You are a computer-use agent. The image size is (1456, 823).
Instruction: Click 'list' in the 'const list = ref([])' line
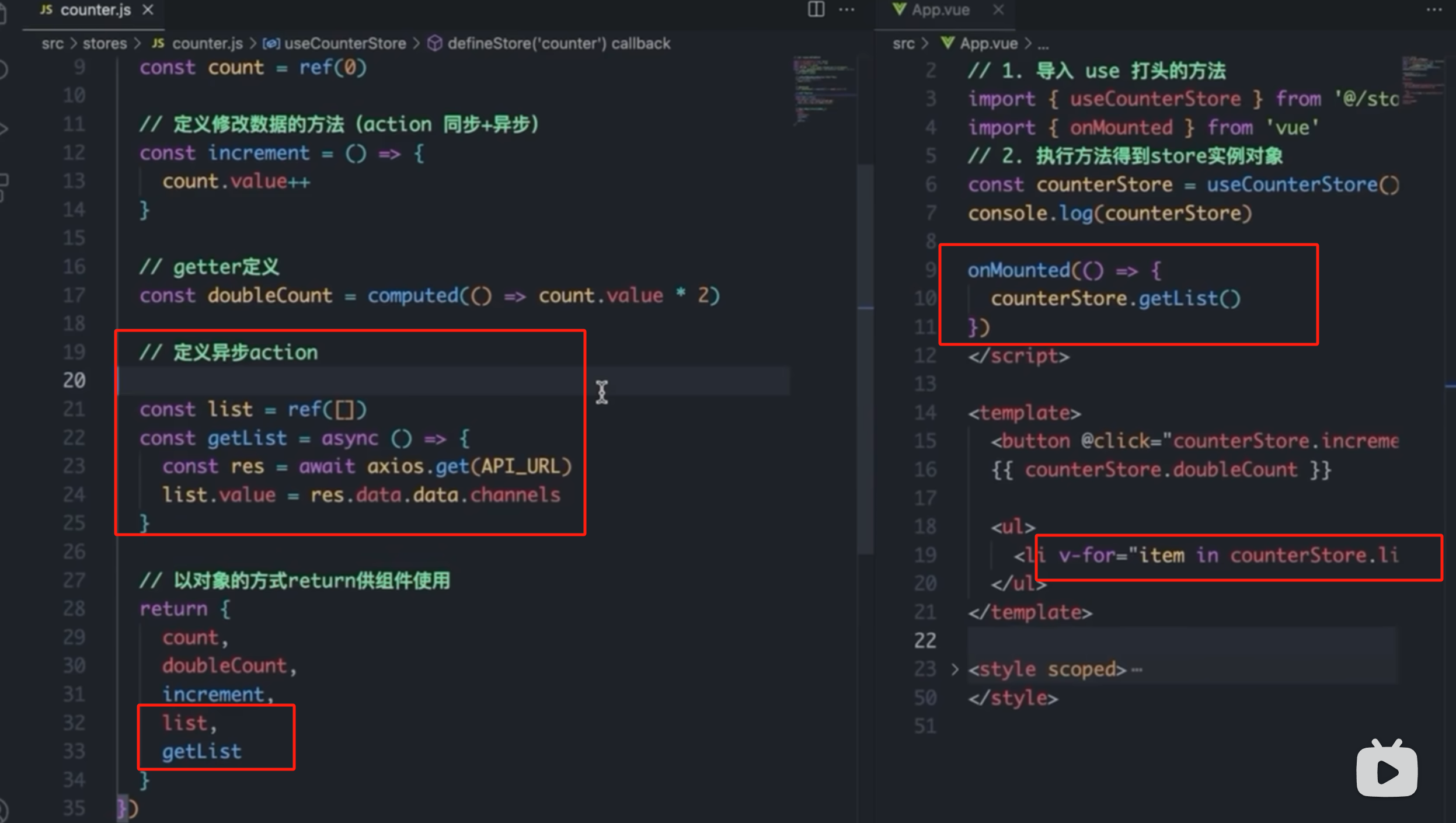230,410
